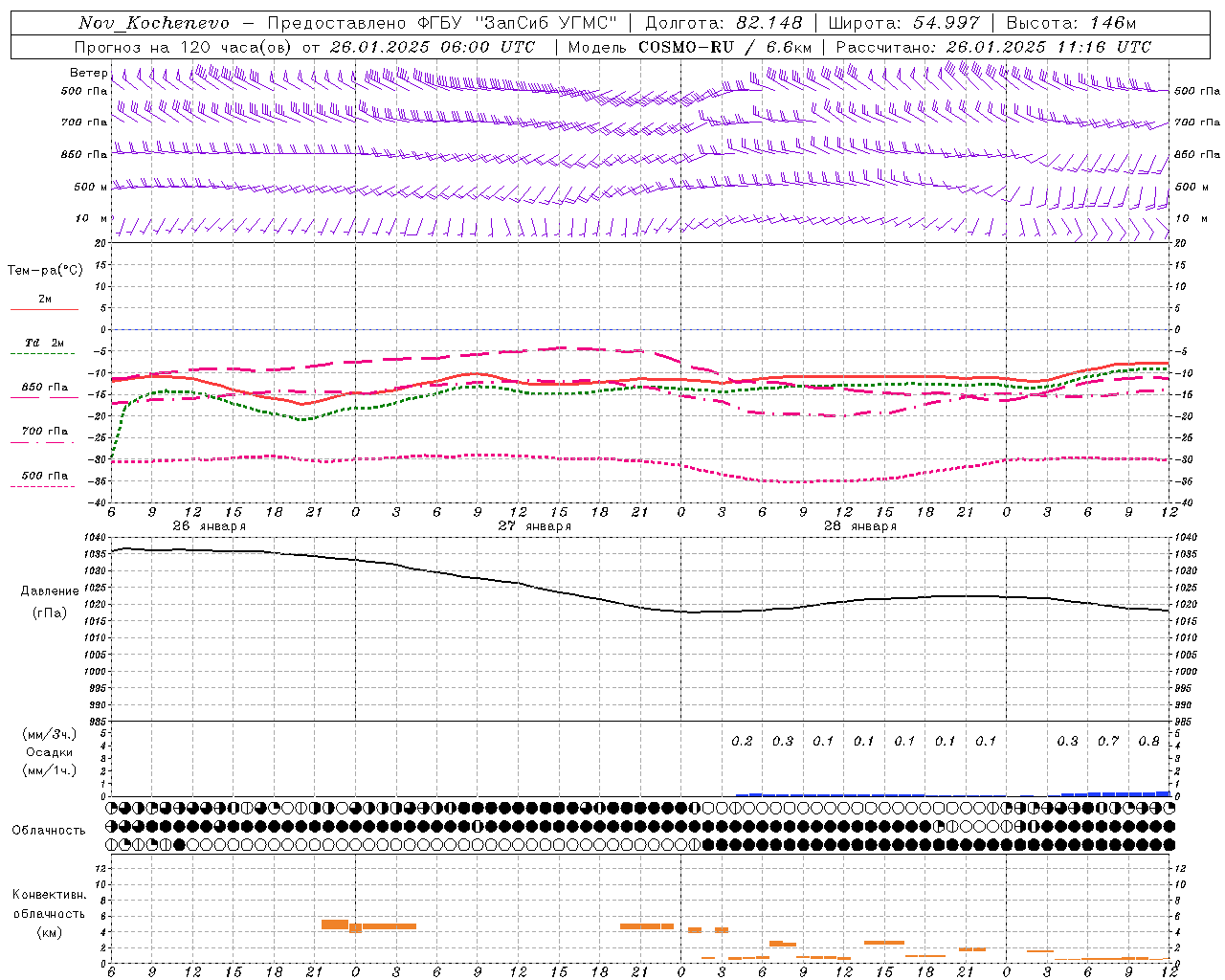Screen dimensions: 1225x980
Task: Click the Nov_Kochenevo station title
Action: tap(154, 23)
